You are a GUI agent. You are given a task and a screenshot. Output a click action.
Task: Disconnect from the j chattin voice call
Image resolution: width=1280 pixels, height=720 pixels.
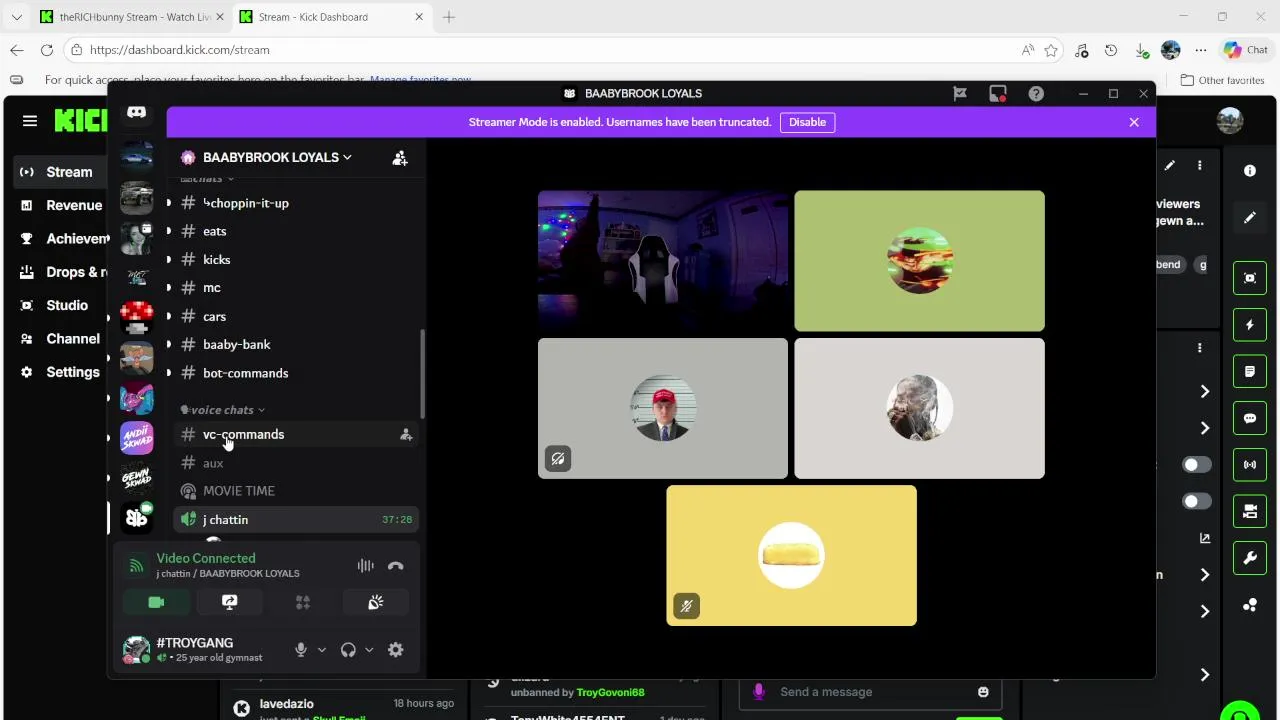tap(396, 566)
